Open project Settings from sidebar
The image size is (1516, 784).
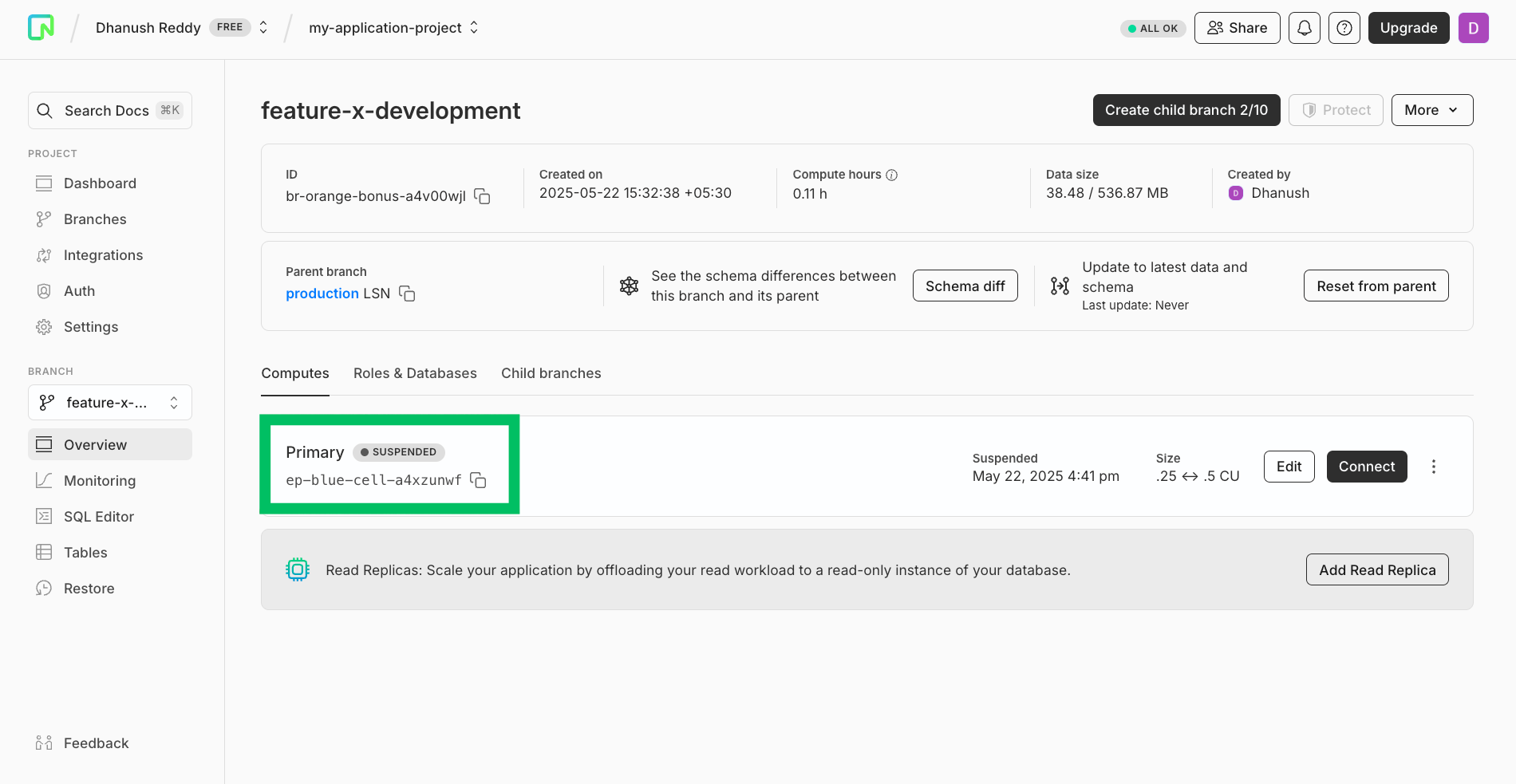pos(90,326)
